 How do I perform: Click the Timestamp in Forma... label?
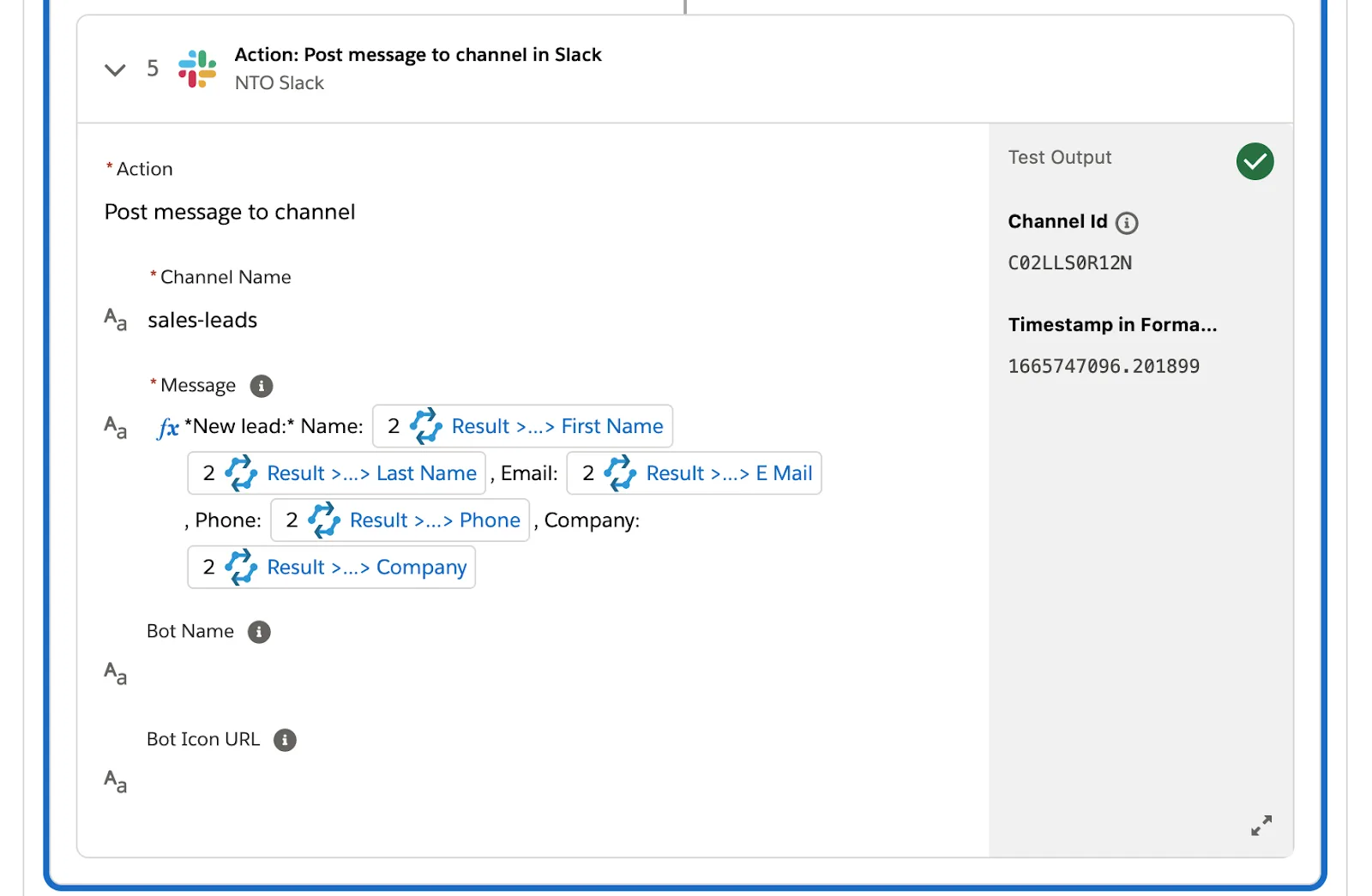click(x=1112, y=325)
